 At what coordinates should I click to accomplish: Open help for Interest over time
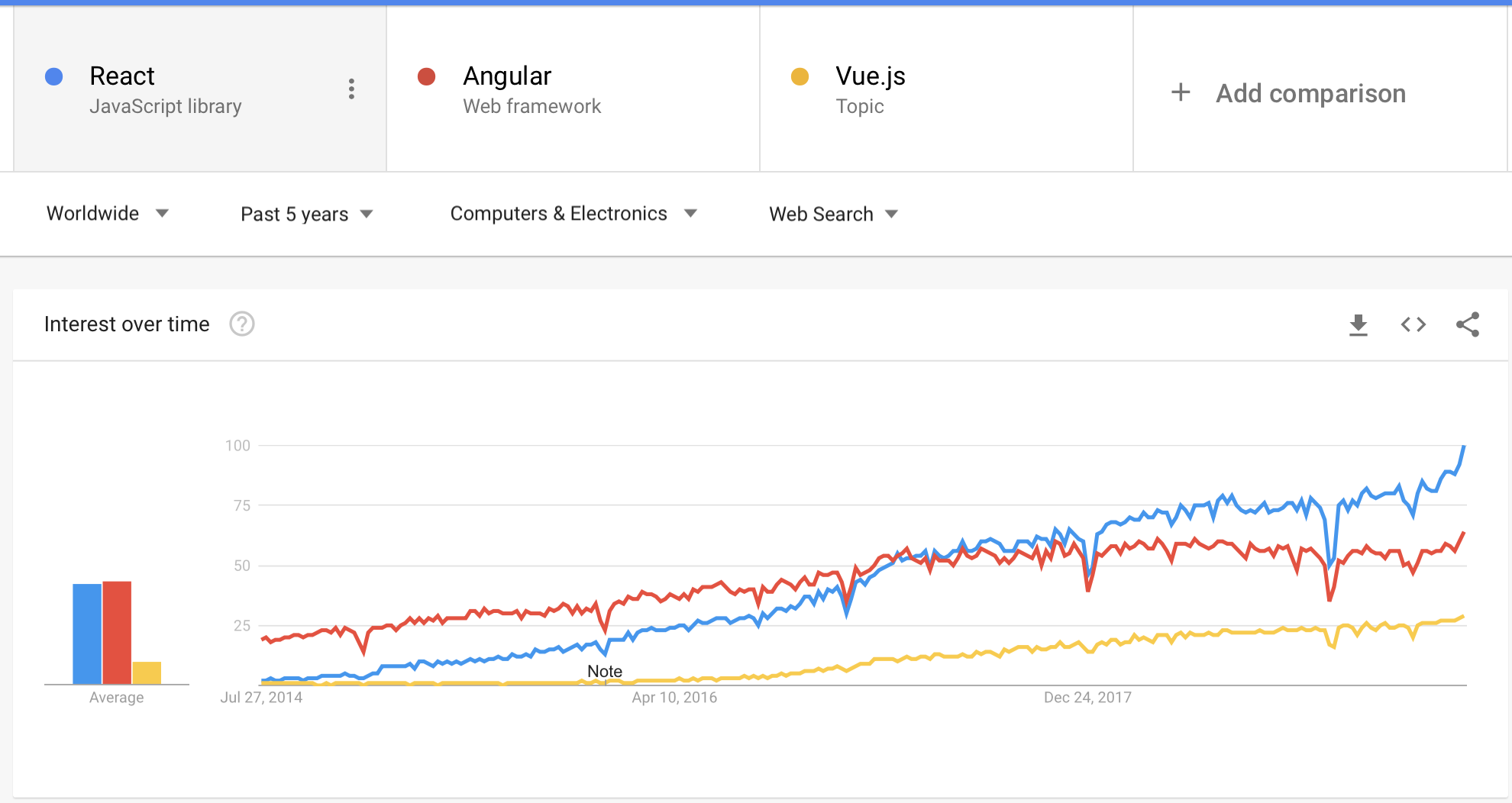[x=242, y=324]
